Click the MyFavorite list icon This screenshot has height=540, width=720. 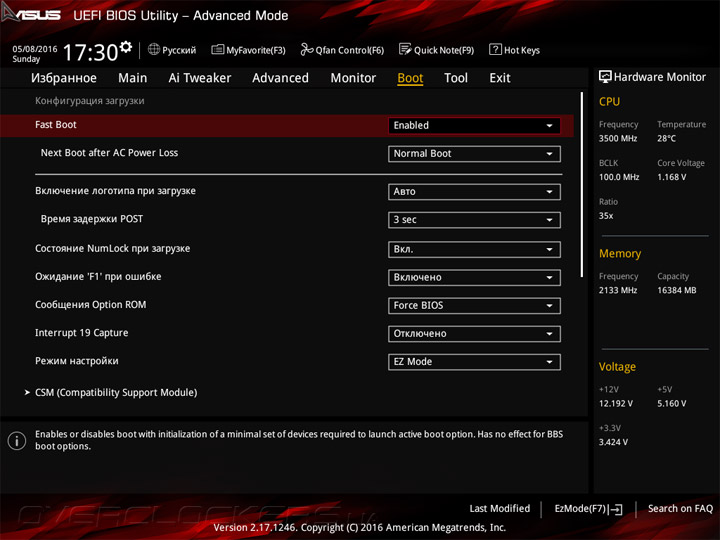coord(218,49)
